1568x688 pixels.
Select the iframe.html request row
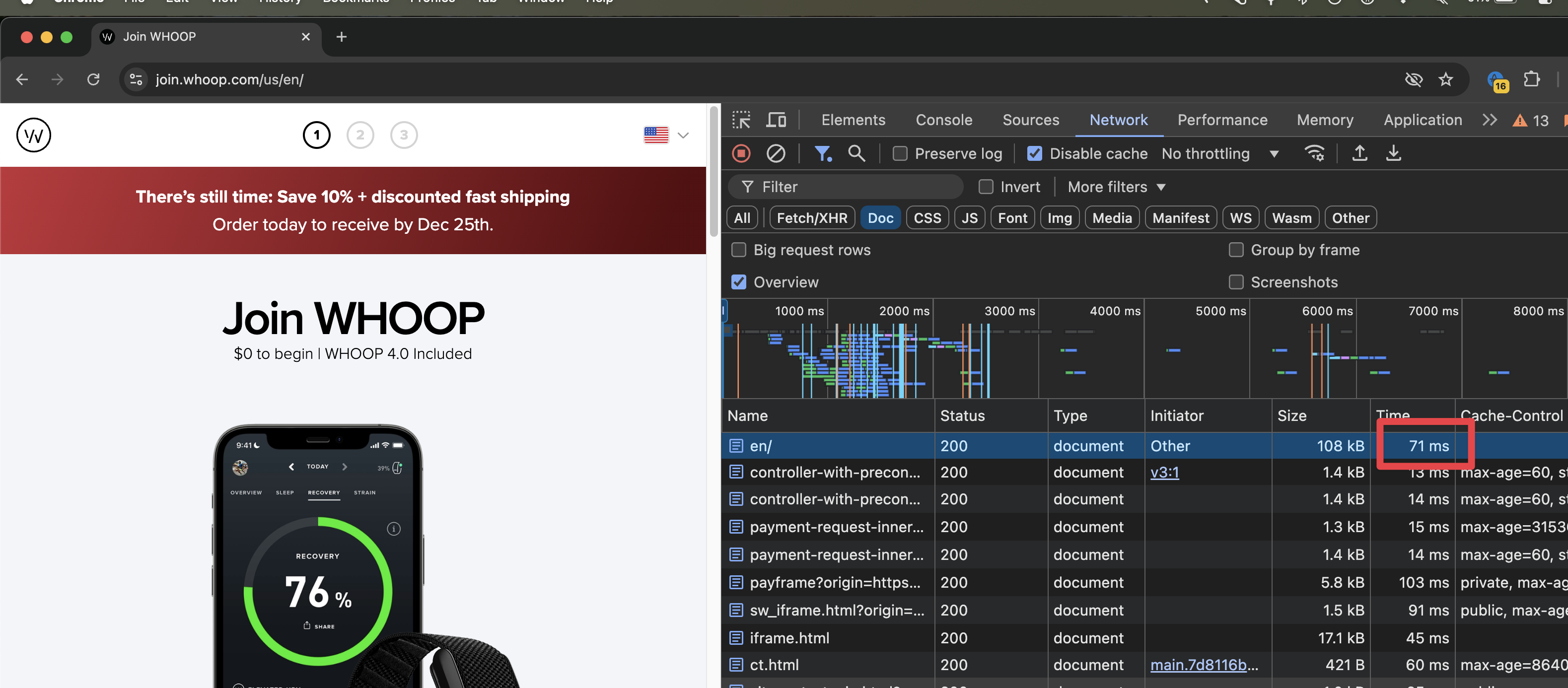[1144, 638]
